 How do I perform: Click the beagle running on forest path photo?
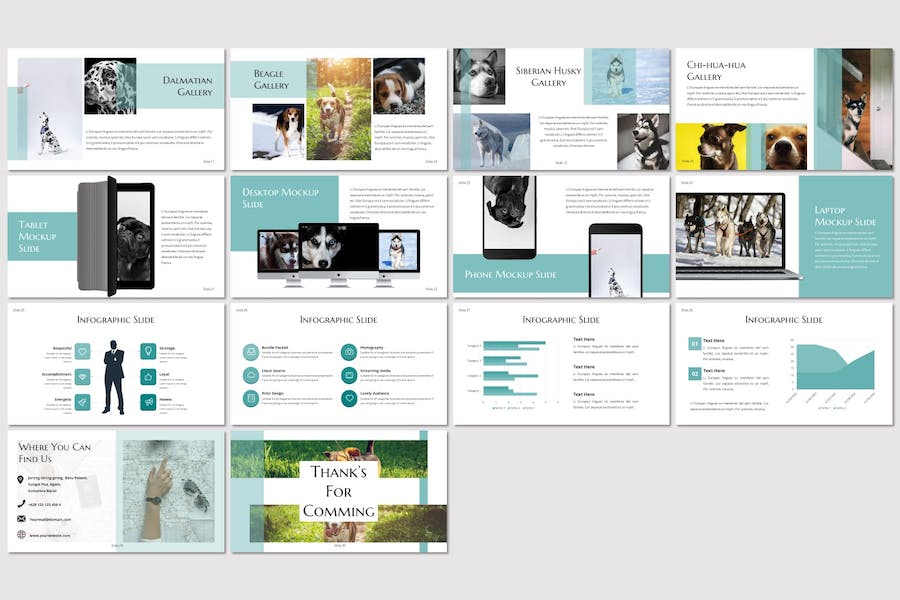coord(339,109)
